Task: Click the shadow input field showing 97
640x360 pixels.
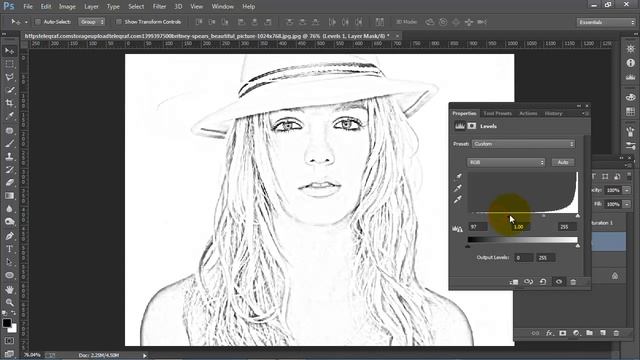Action: tap(478, 227)
